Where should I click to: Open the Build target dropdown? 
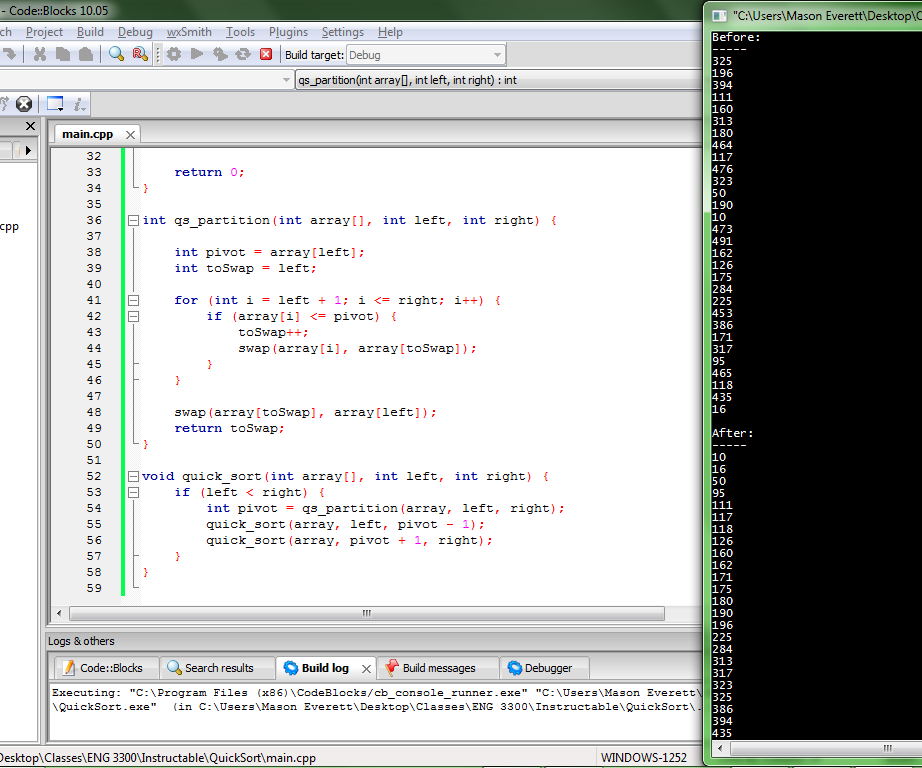497,55
